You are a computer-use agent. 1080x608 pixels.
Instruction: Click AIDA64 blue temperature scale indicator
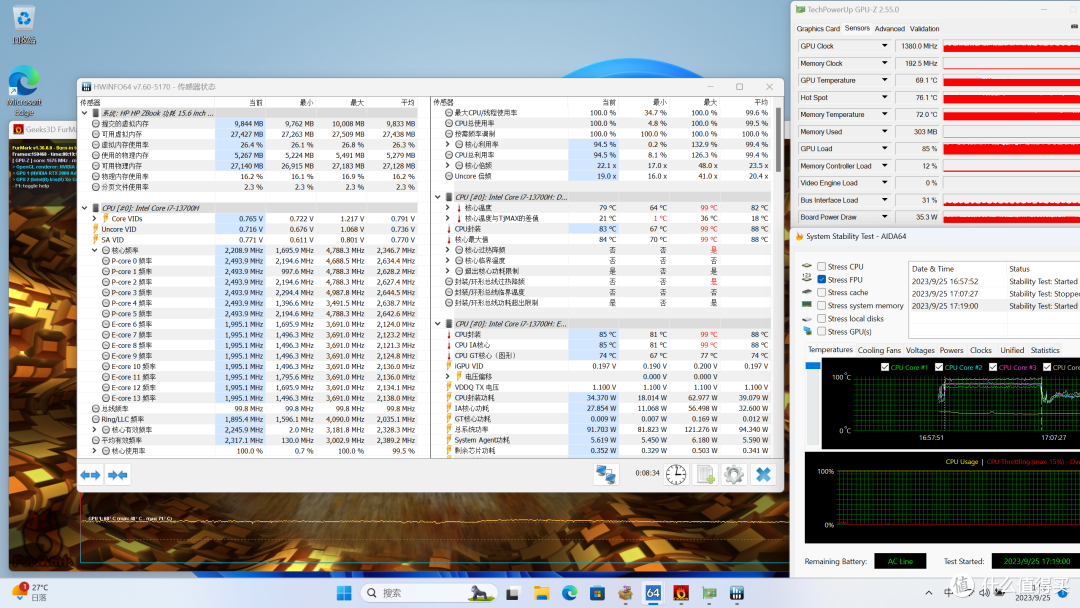[x=813, y=366]
